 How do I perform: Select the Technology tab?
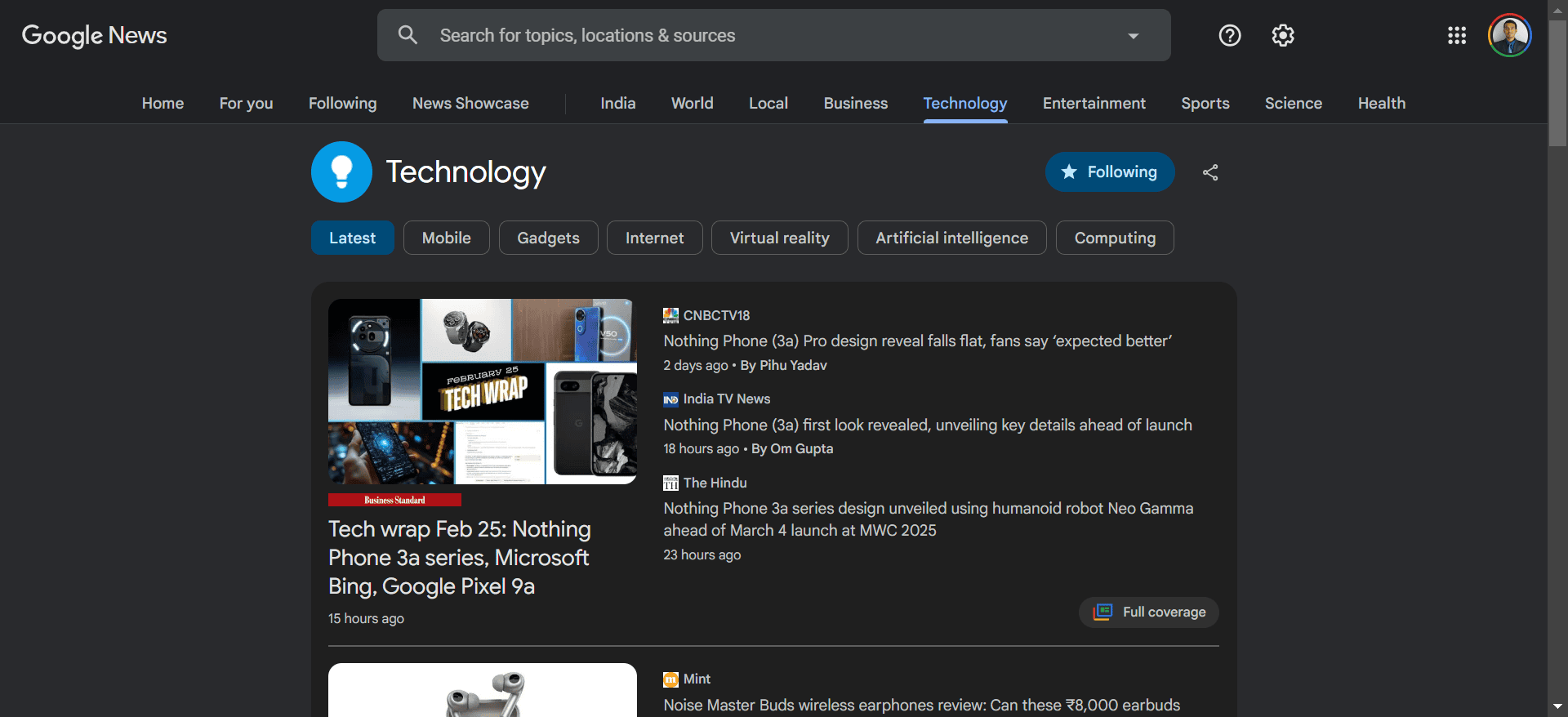(x=964, y=103)
